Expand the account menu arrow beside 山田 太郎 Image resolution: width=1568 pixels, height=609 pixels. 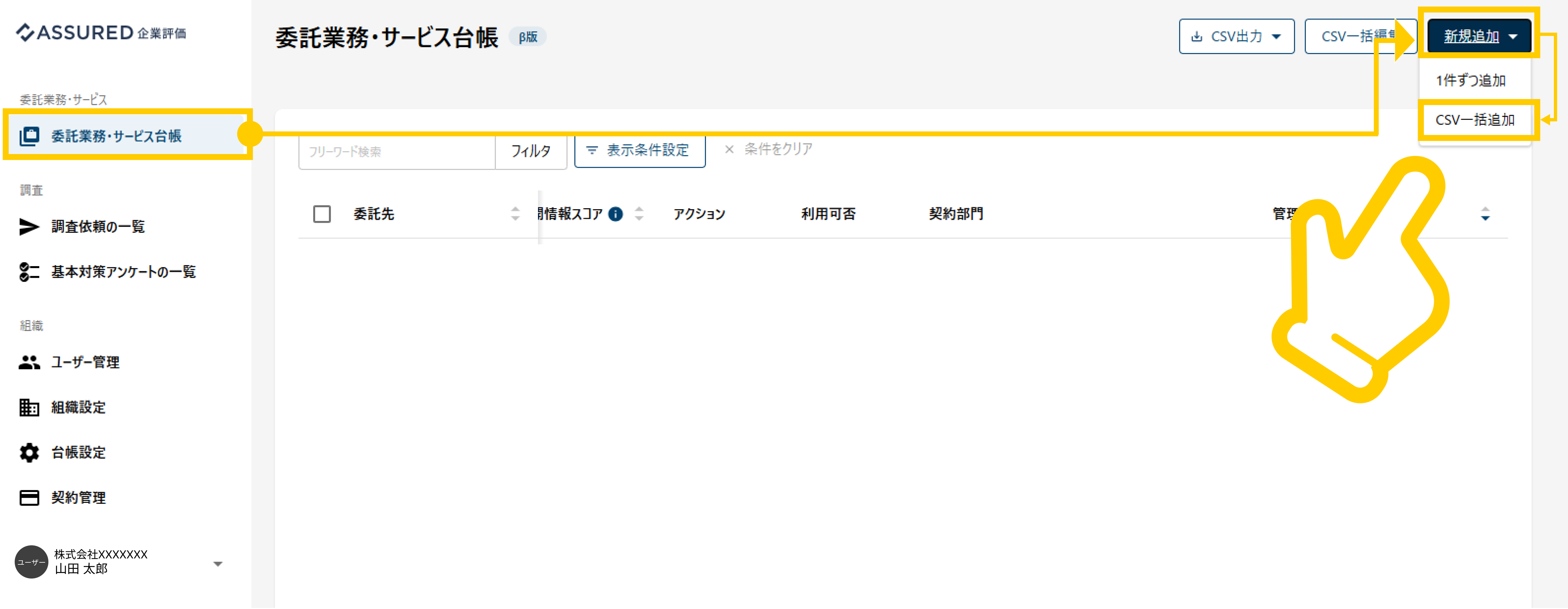coord(218,563)
